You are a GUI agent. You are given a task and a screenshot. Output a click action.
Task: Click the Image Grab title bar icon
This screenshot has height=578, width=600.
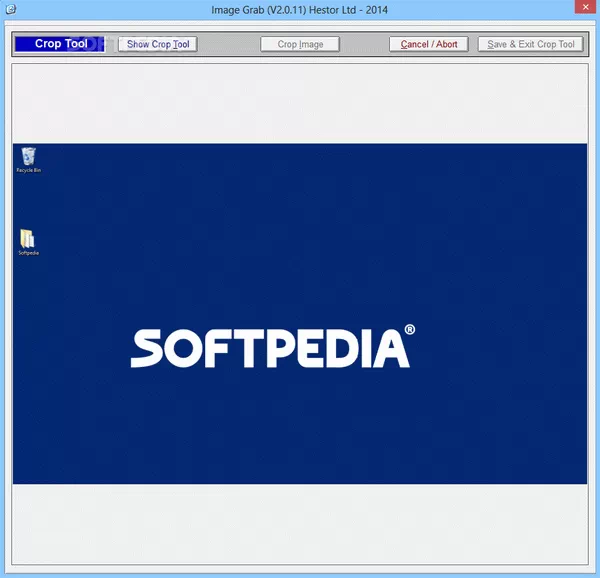click(10, 10)
